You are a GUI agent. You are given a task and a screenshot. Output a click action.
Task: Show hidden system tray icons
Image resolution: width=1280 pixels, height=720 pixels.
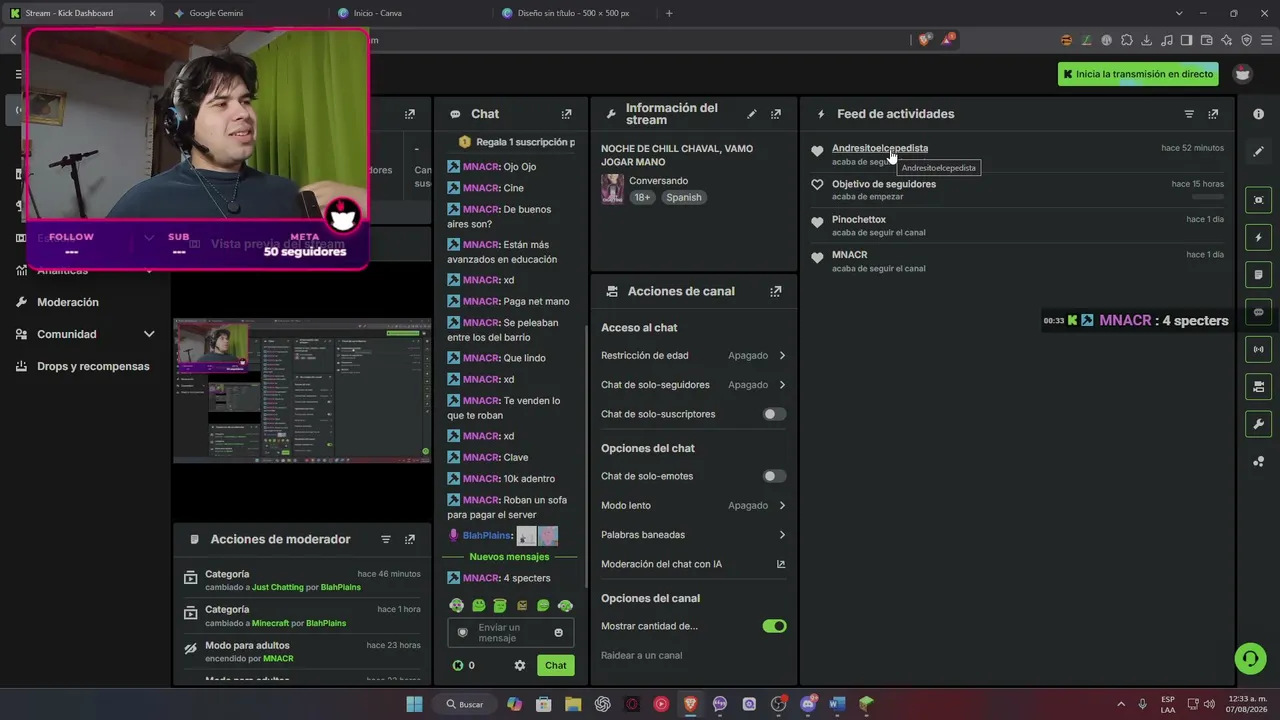[1120, 704]
